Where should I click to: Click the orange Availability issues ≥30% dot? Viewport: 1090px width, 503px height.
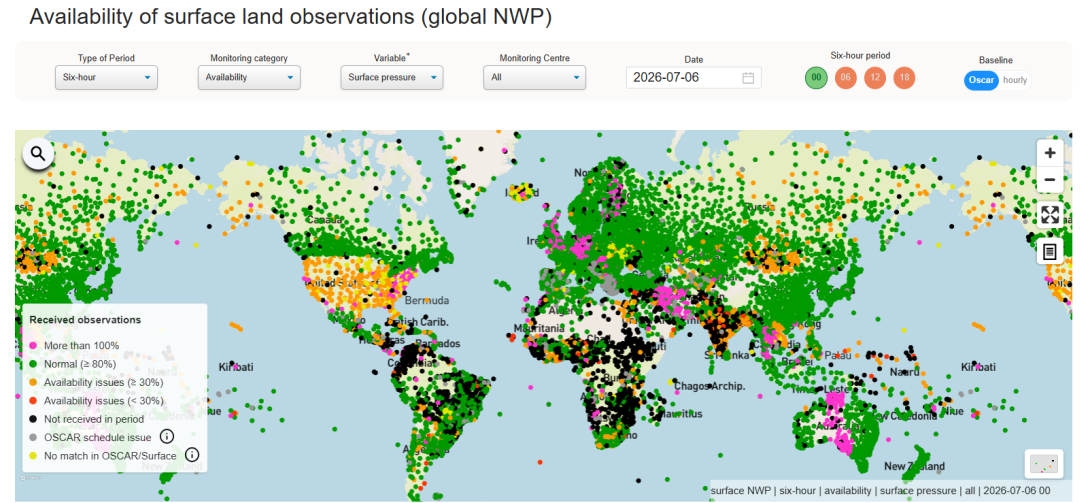click(33, 382)
